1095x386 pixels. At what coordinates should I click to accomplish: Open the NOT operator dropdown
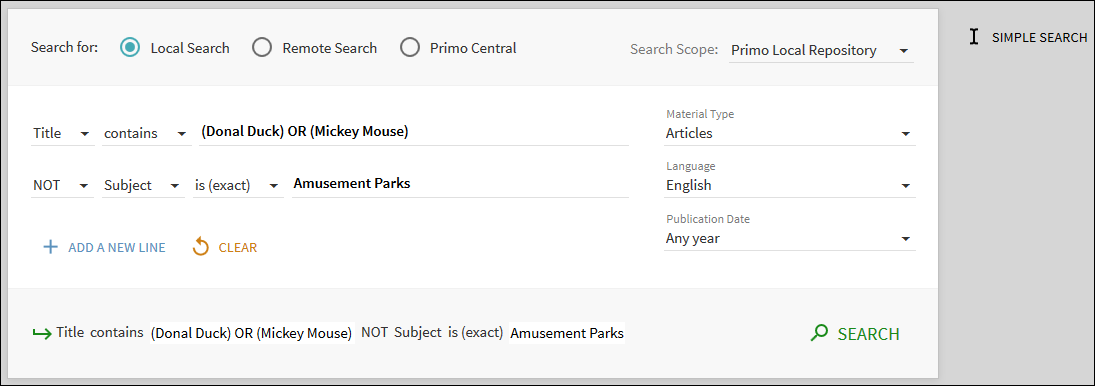click(x=62, y=185)
